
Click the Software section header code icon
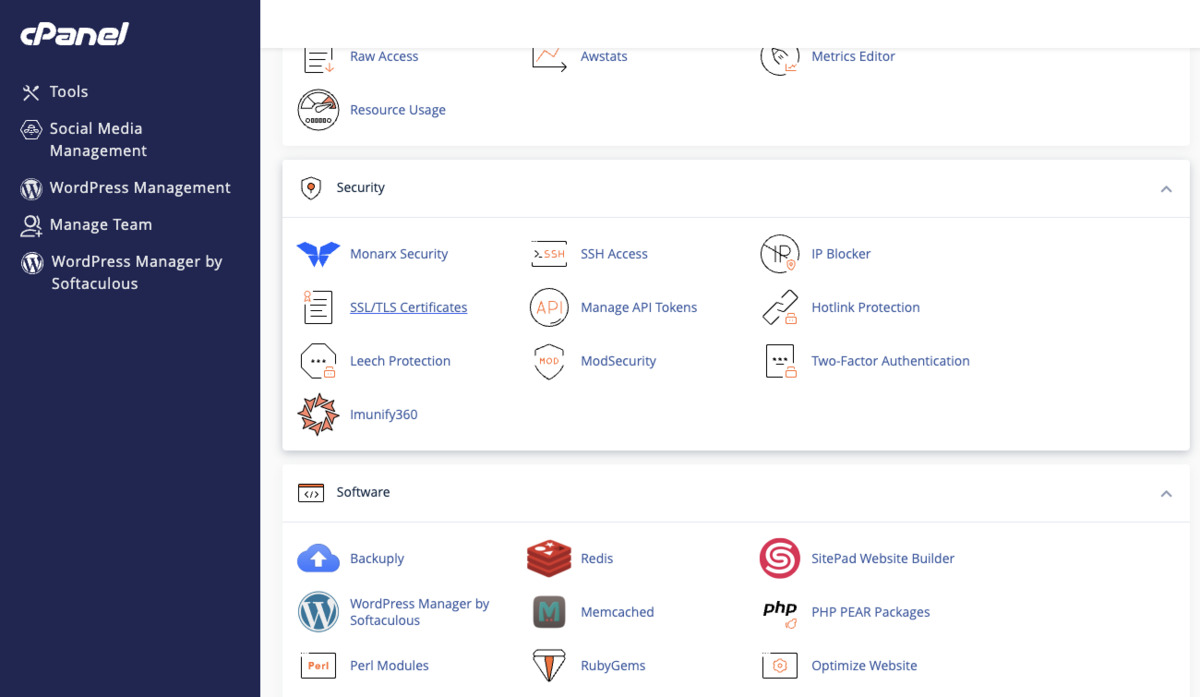pyautogui.click(x=311, y=493)
